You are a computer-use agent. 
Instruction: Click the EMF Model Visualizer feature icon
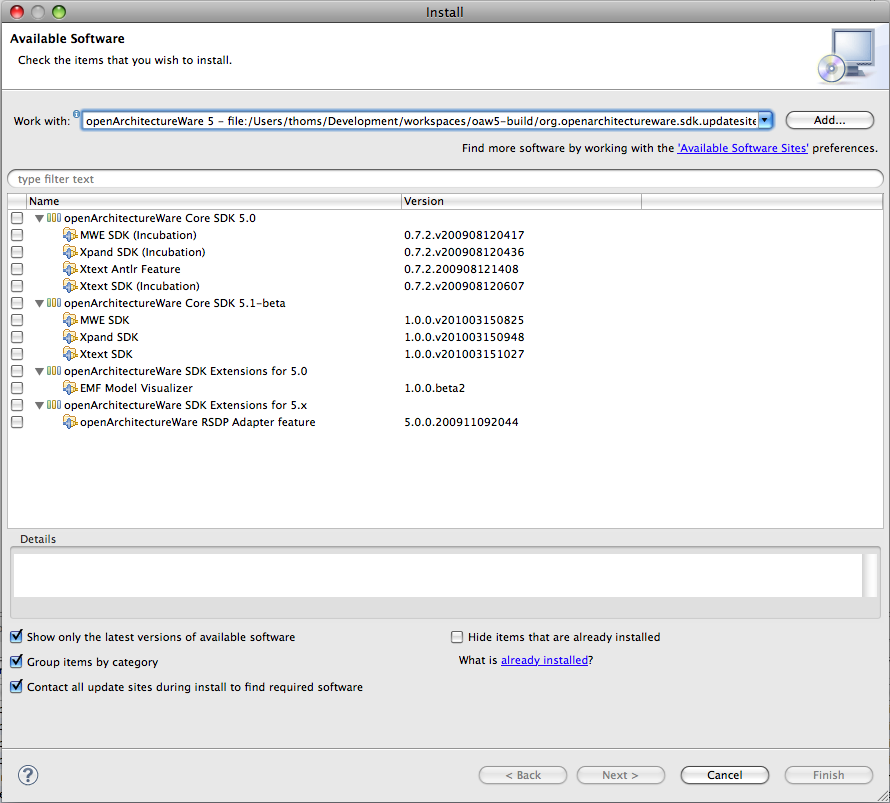[x=70, y=388]
